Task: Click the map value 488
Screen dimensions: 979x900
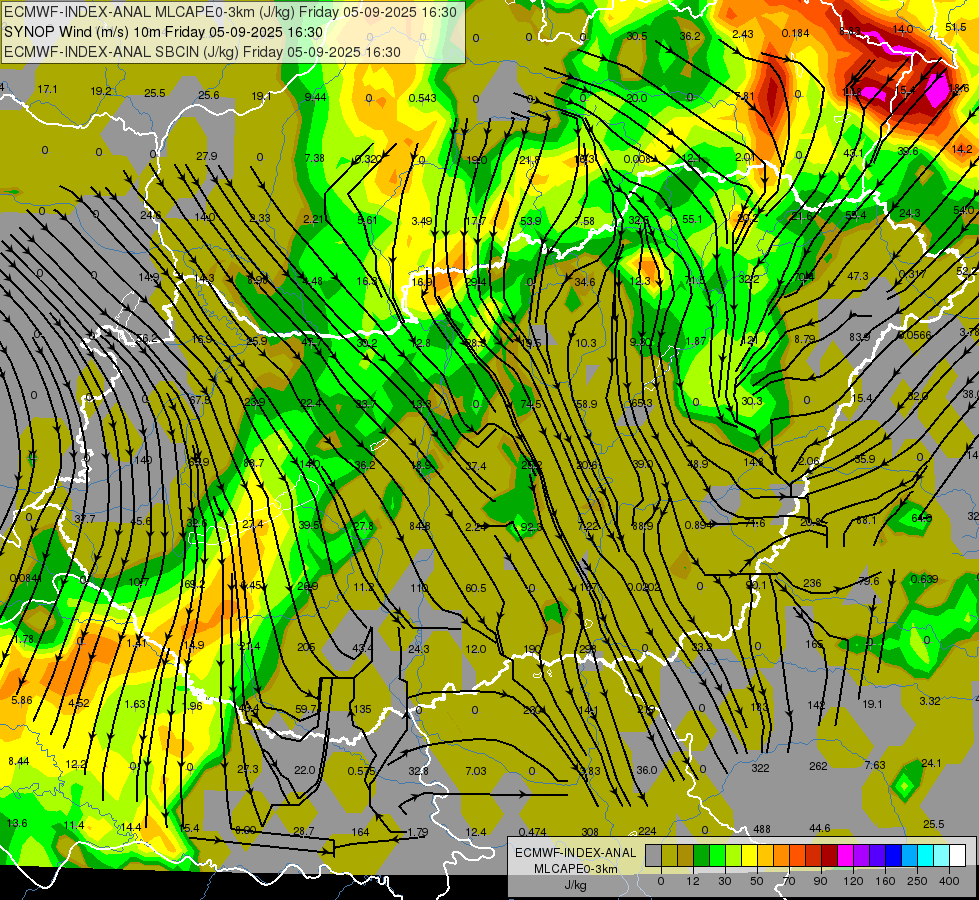Action: coord(762,829)
